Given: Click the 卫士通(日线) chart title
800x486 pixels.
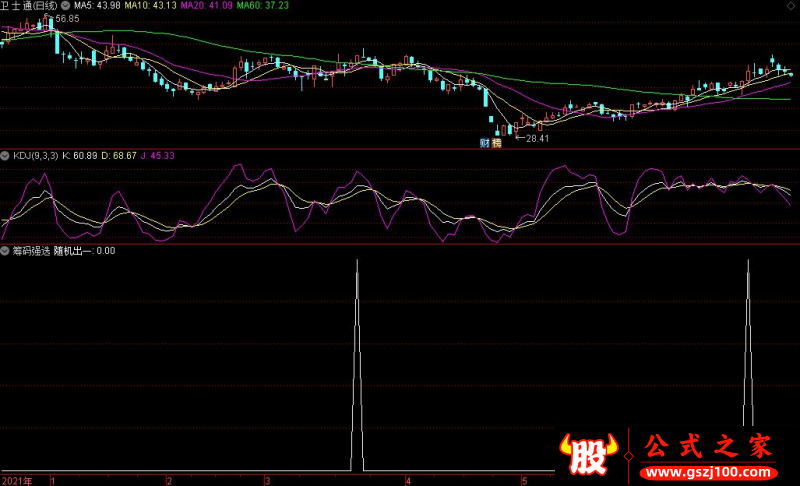Looking at the screenshot, I should [30, 5].
